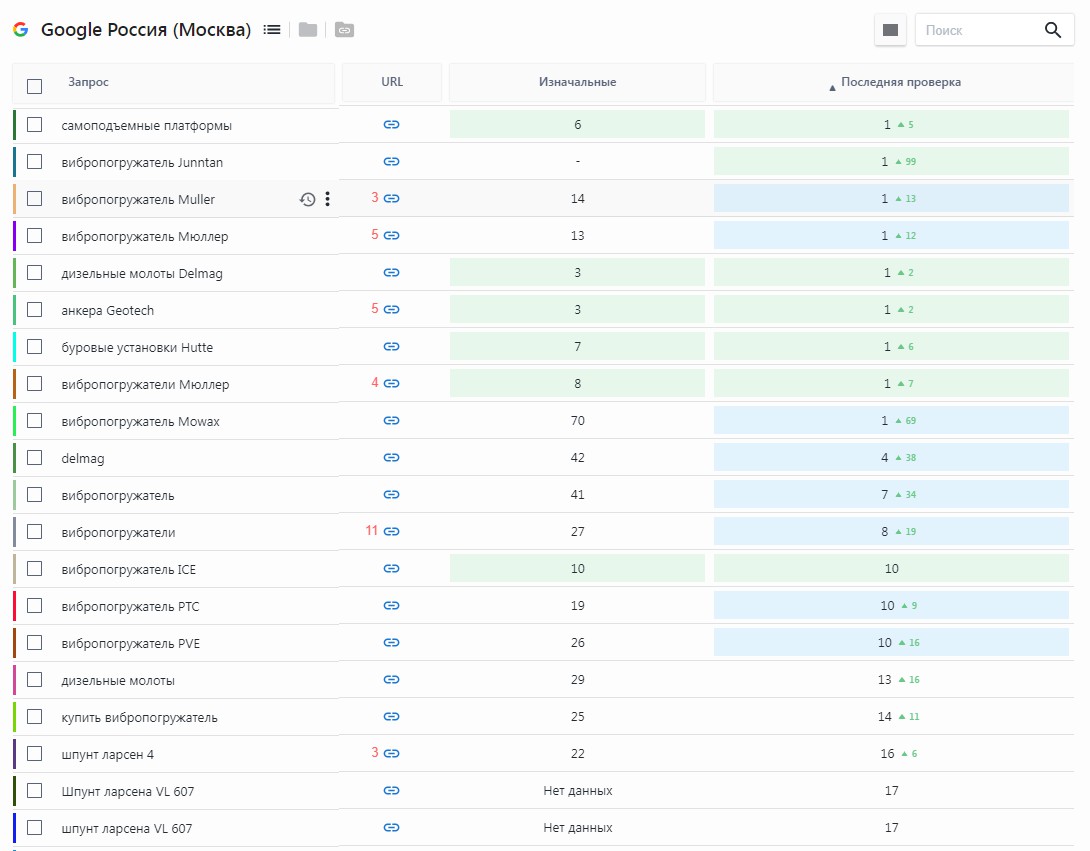
Task: Open URL link for самоподъемные платформы
Action: pos(392,125)
